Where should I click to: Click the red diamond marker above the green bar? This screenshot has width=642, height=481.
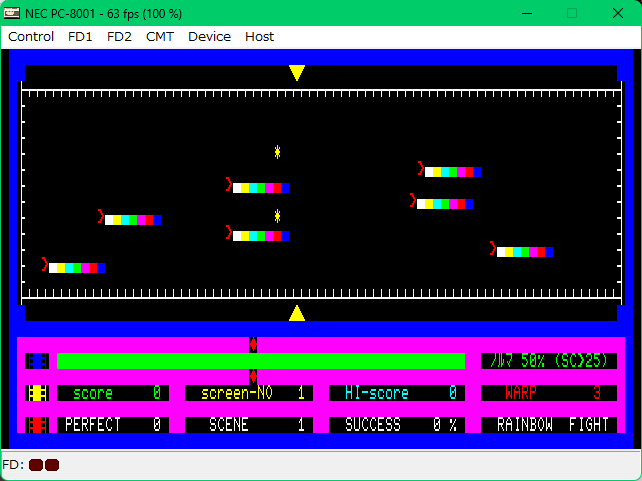click(253, 345)
